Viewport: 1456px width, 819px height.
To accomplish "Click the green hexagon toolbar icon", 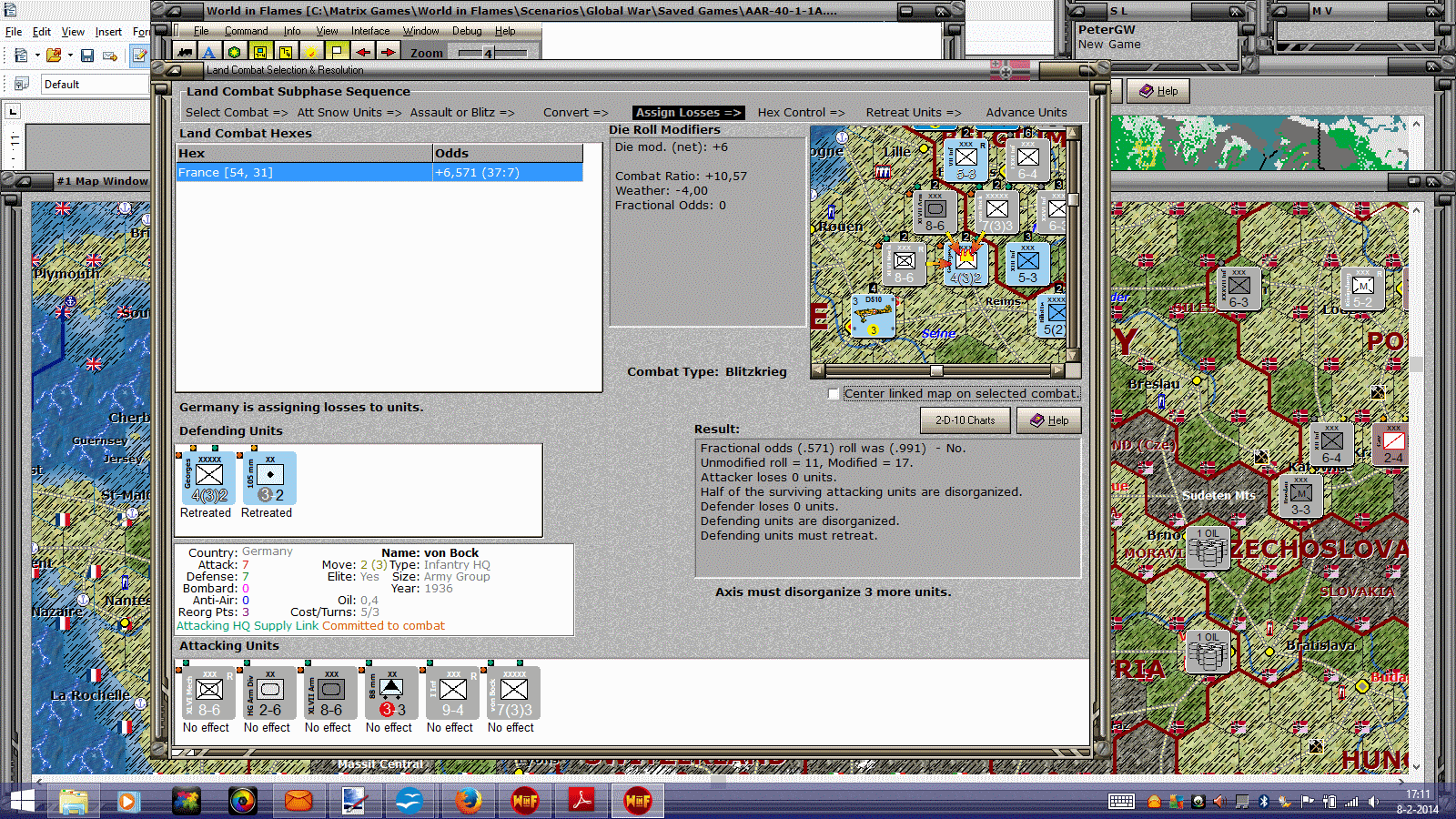I will point(235,53).
